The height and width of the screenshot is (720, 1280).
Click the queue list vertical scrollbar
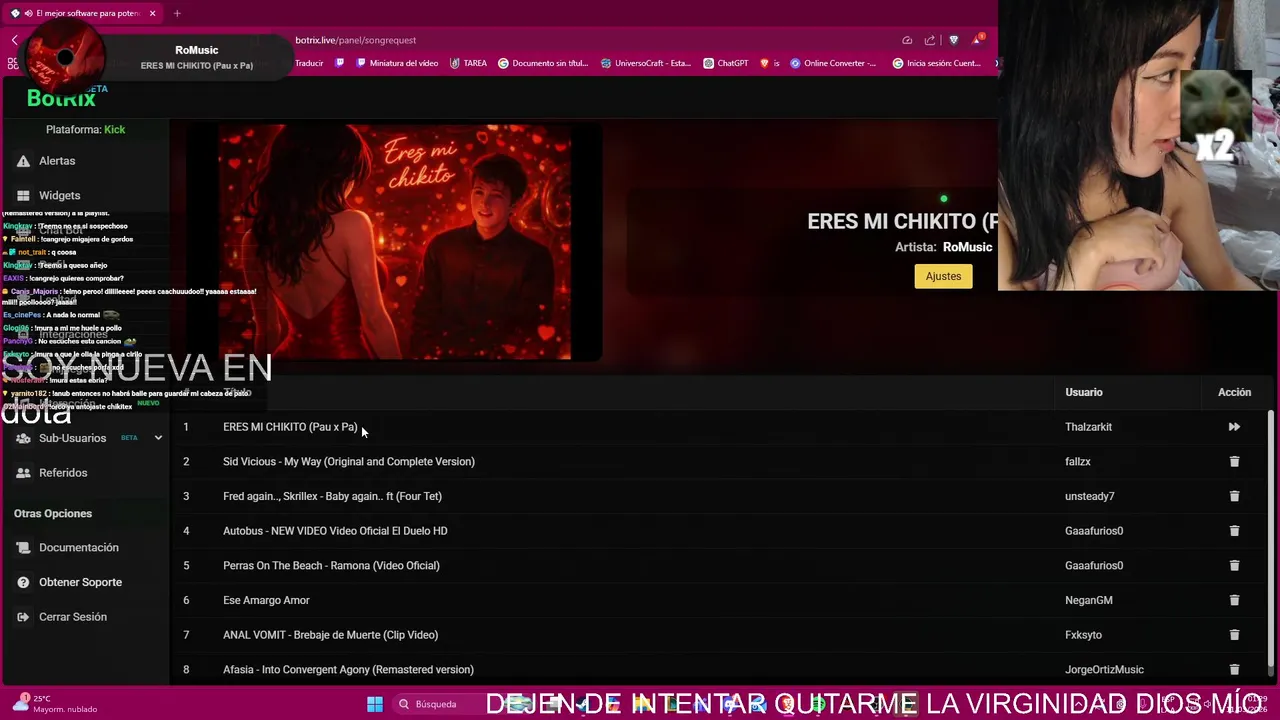click(x=1271, y=537)
